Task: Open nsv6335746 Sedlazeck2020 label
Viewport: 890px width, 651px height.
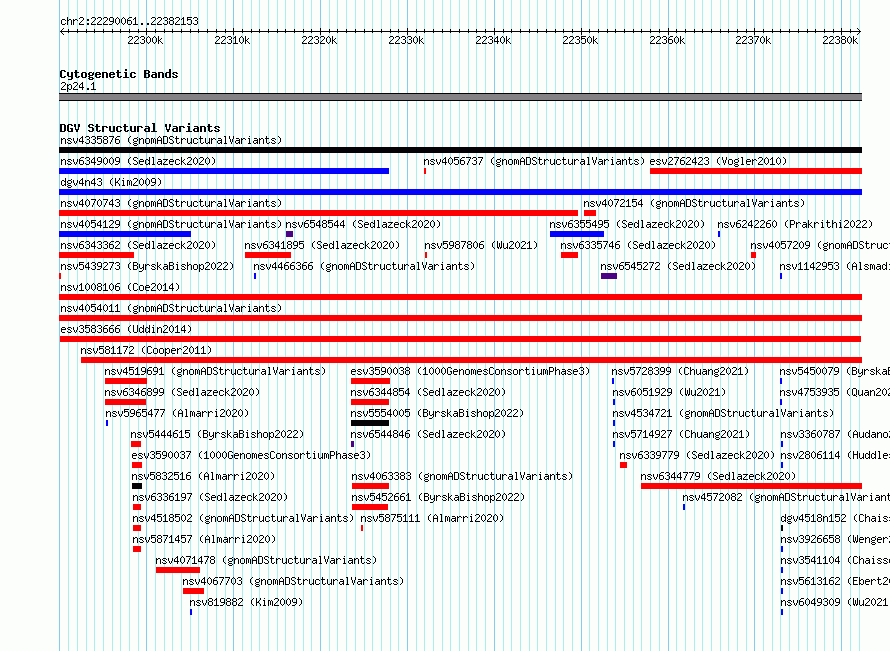Action: tap(639, 245)
